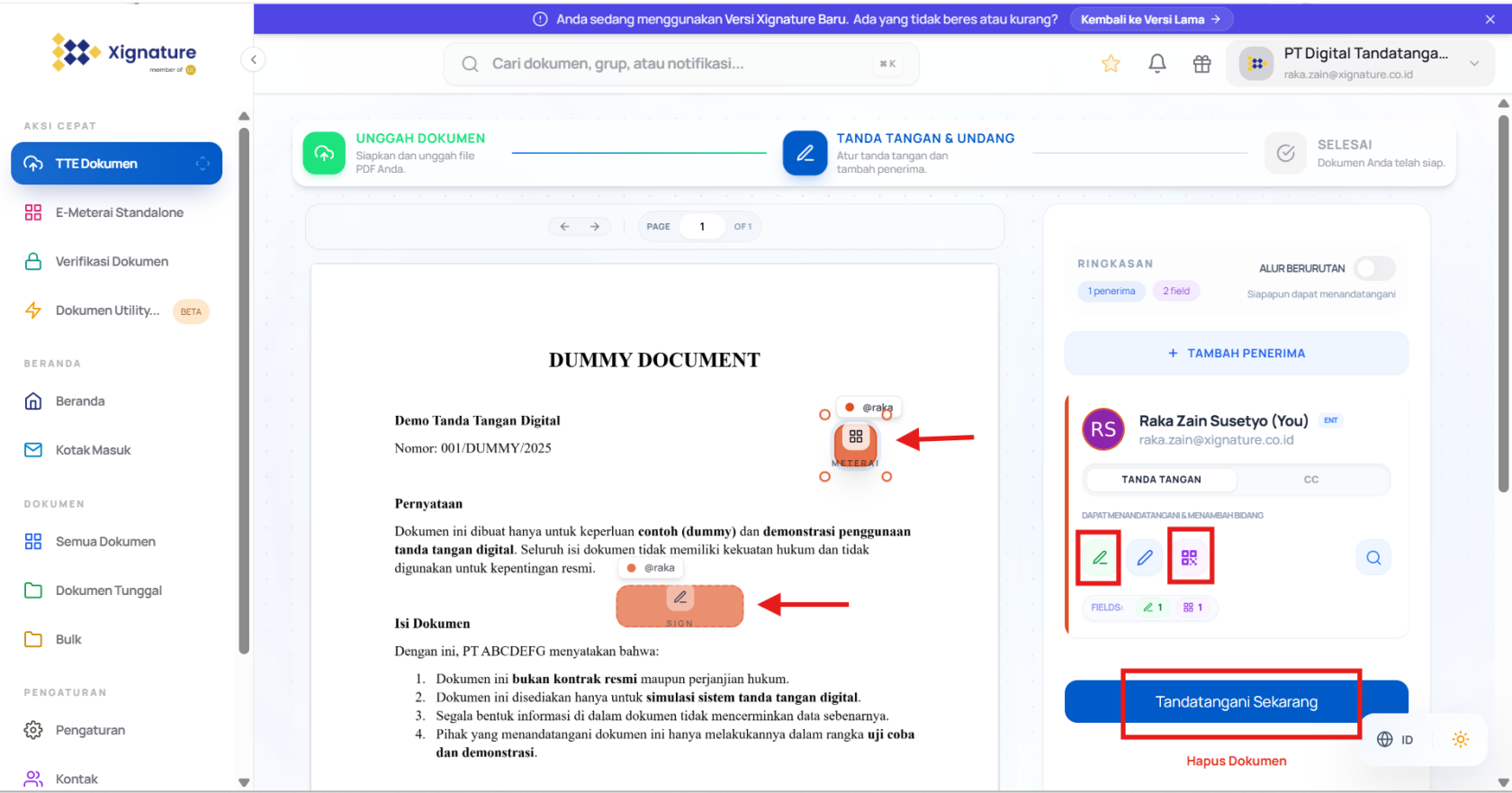Click Kembali ke Versi Lama button
This screenshot has height=793, width=1512.
click(1150, 19)
